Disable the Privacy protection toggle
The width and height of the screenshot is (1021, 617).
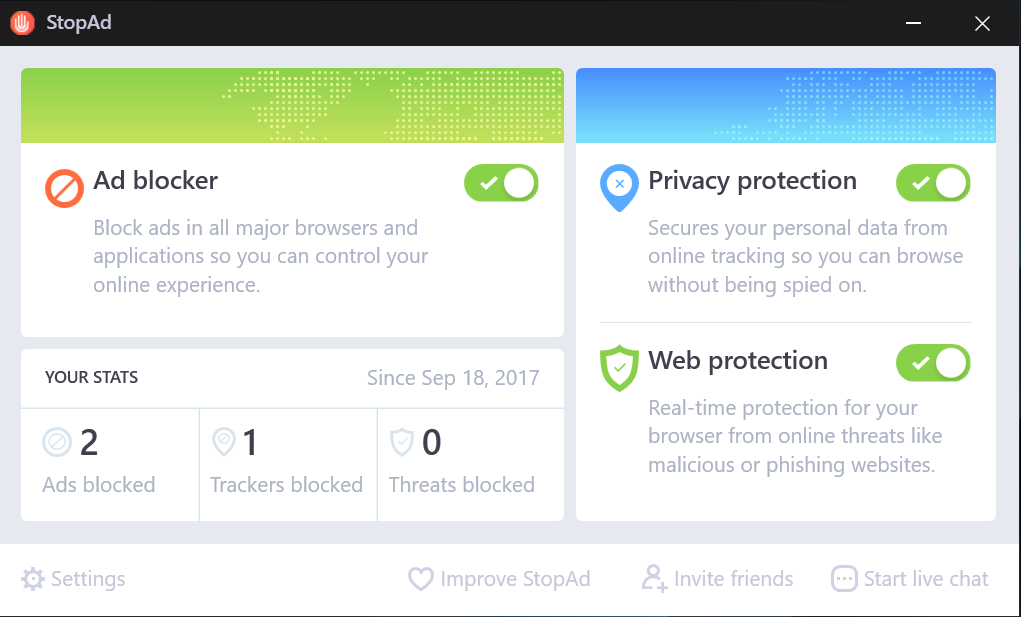click(x=933, y=183)
